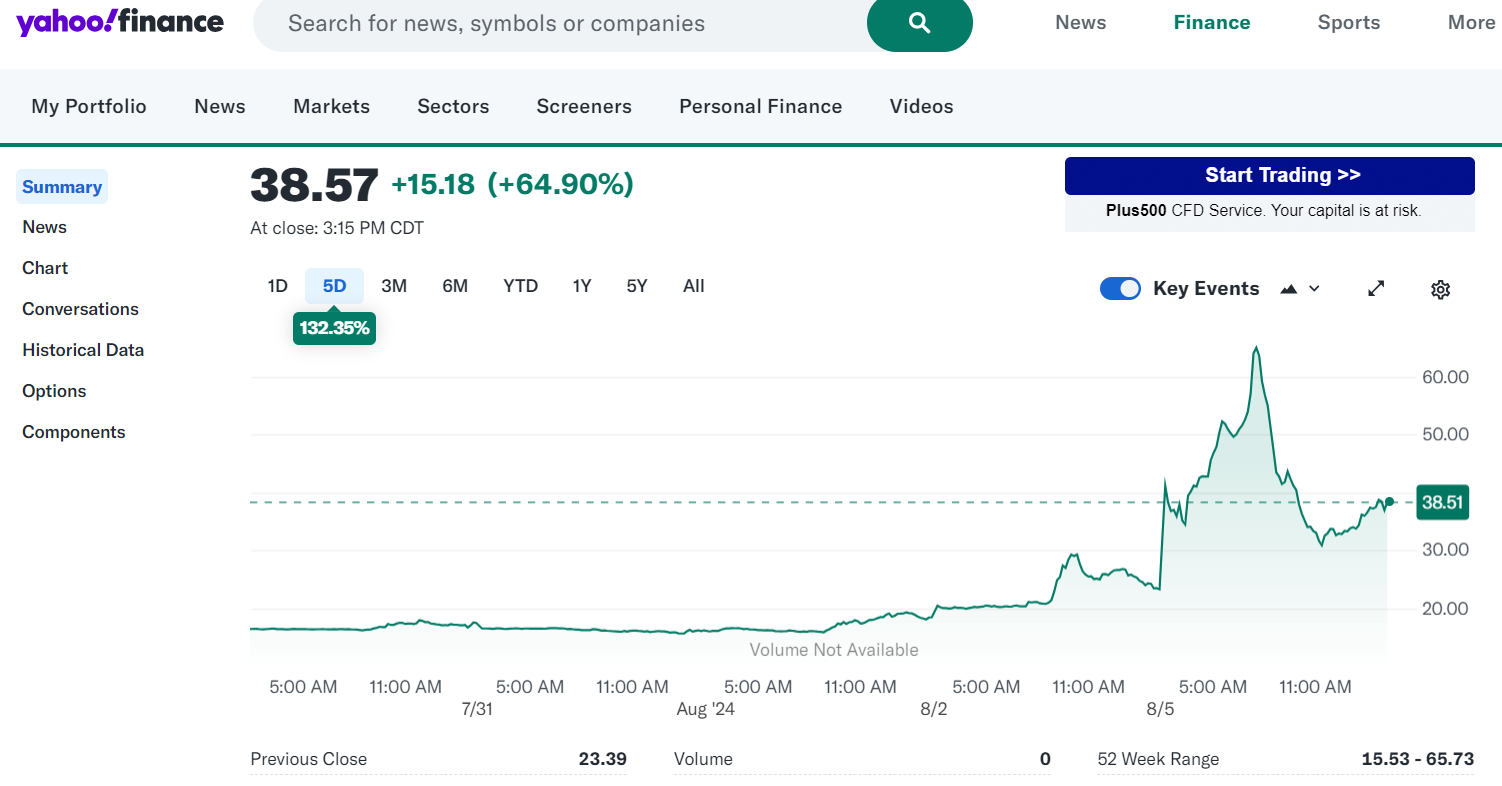
Task: Open Historical Data in sidebar
Action: pyautogui.click(x=83, y=350)
